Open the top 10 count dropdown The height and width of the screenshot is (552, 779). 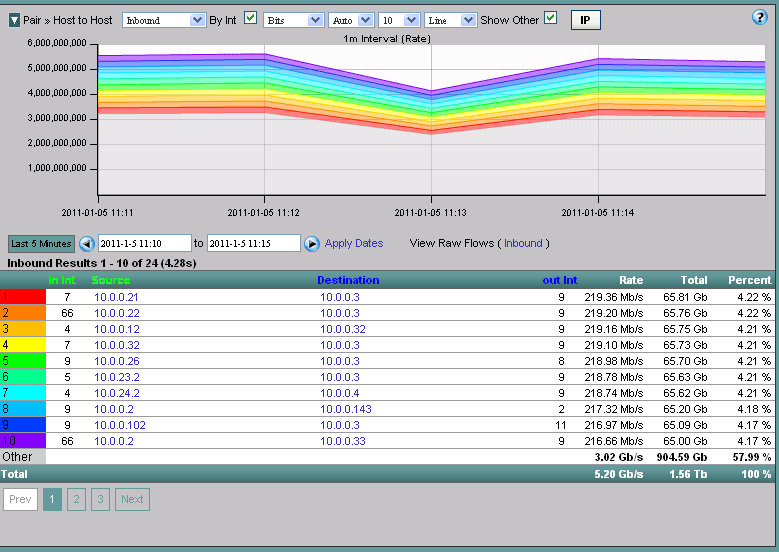click(x=399, y=20)
